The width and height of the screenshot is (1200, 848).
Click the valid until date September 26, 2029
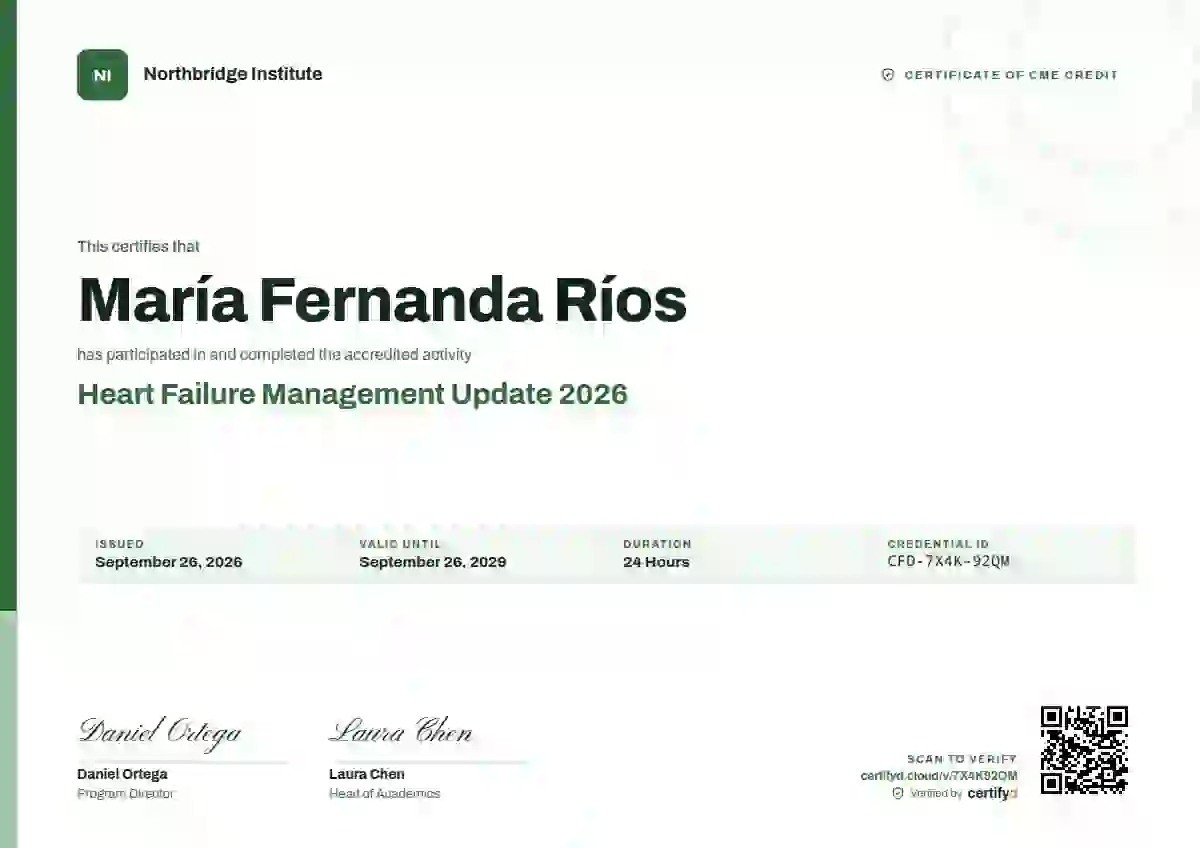coord(433,562)
